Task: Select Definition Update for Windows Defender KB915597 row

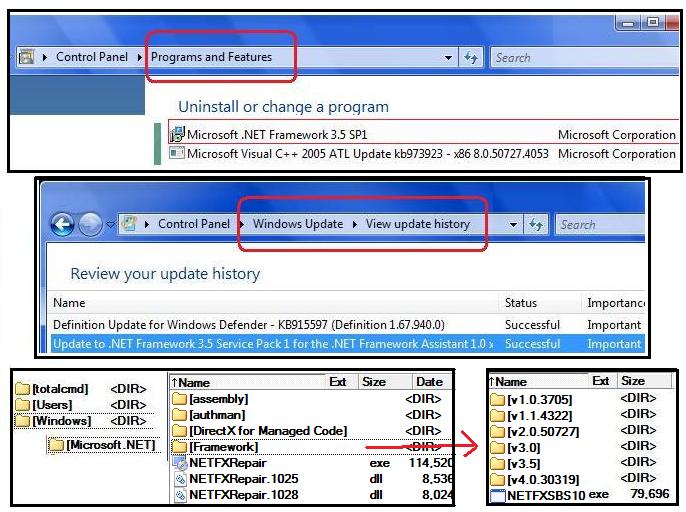Action: 346,325
